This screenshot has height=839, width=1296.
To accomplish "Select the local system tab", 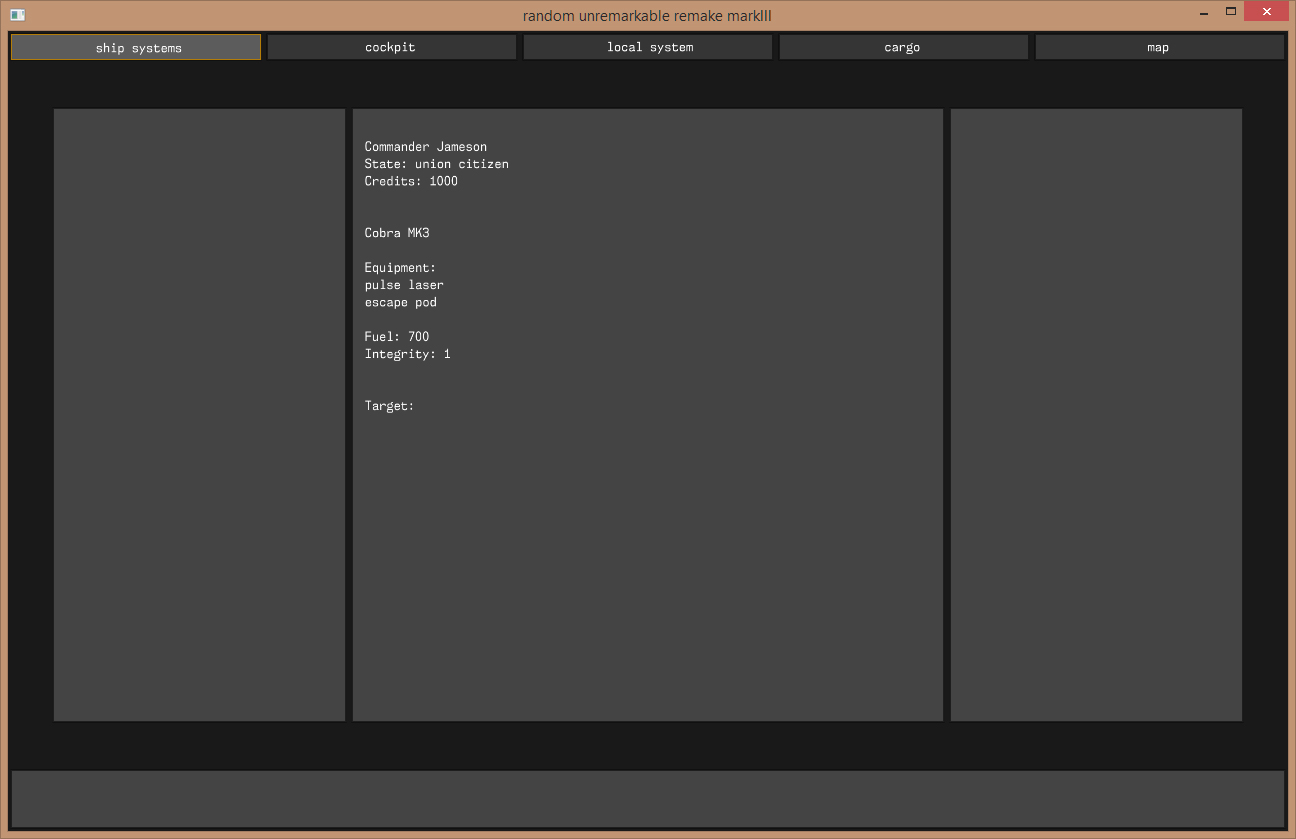I will click(648, 47).
